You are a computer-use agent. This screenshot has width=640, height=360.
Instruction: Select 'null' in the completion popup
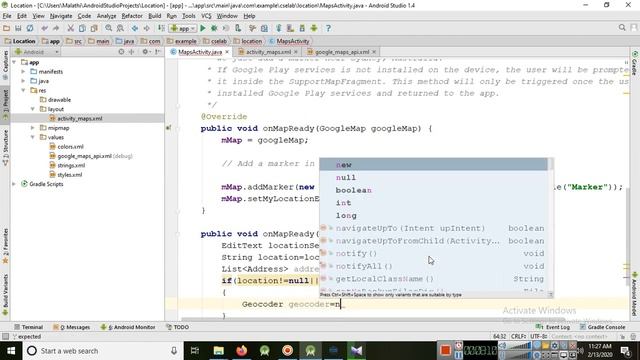tap(433, 178)
